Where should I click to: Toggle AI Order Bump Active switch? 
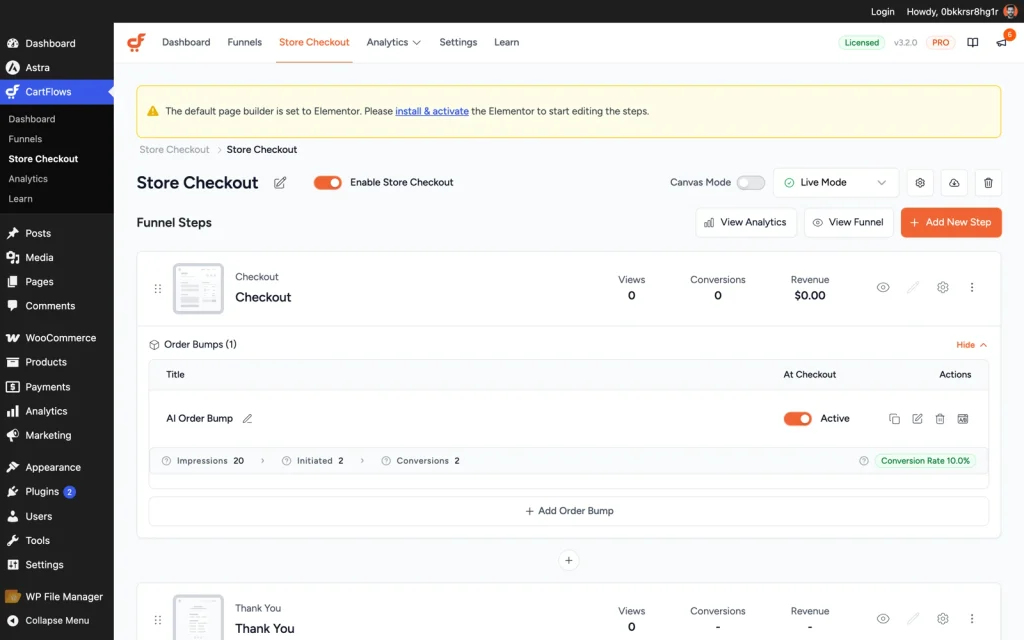(x=797, y=419)
